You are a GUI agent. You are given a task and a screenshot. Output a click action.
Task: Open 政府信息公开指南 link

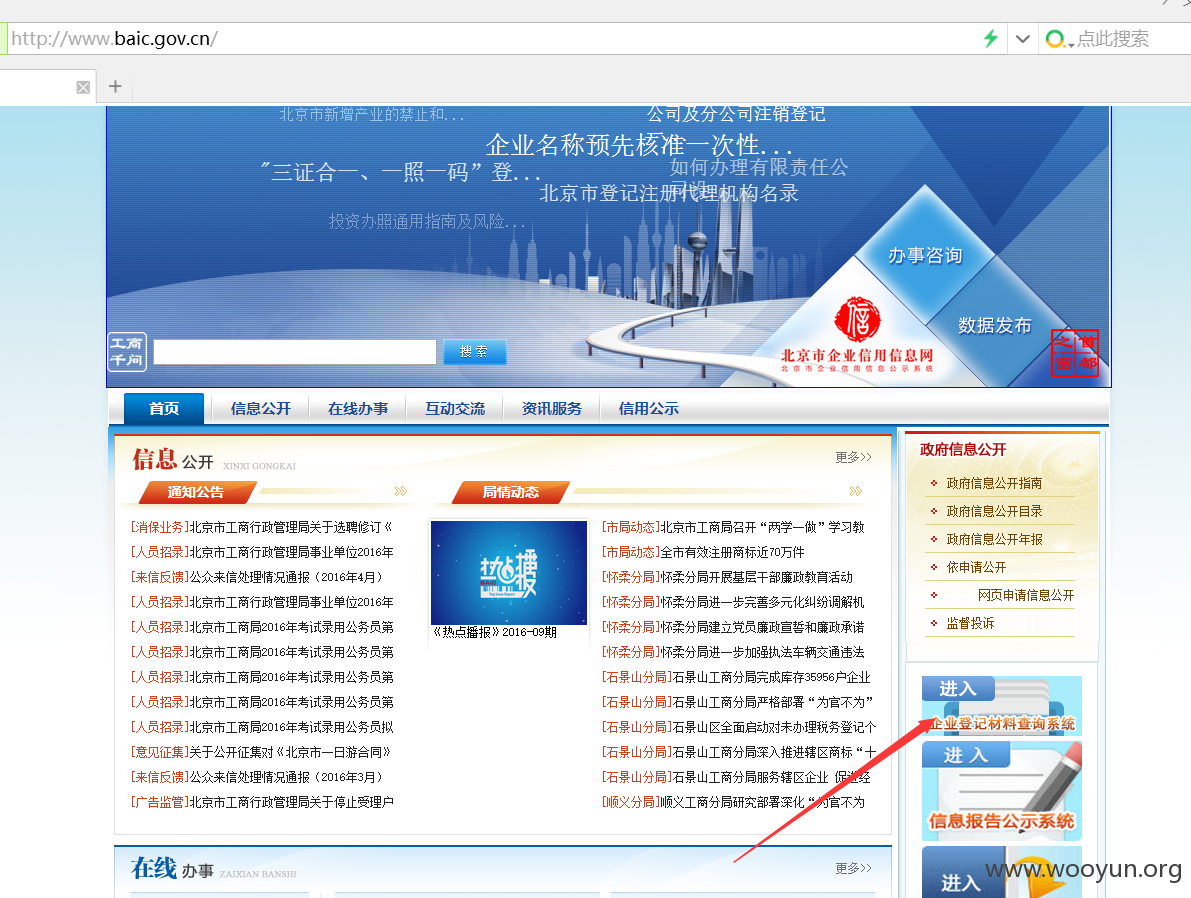994,483
